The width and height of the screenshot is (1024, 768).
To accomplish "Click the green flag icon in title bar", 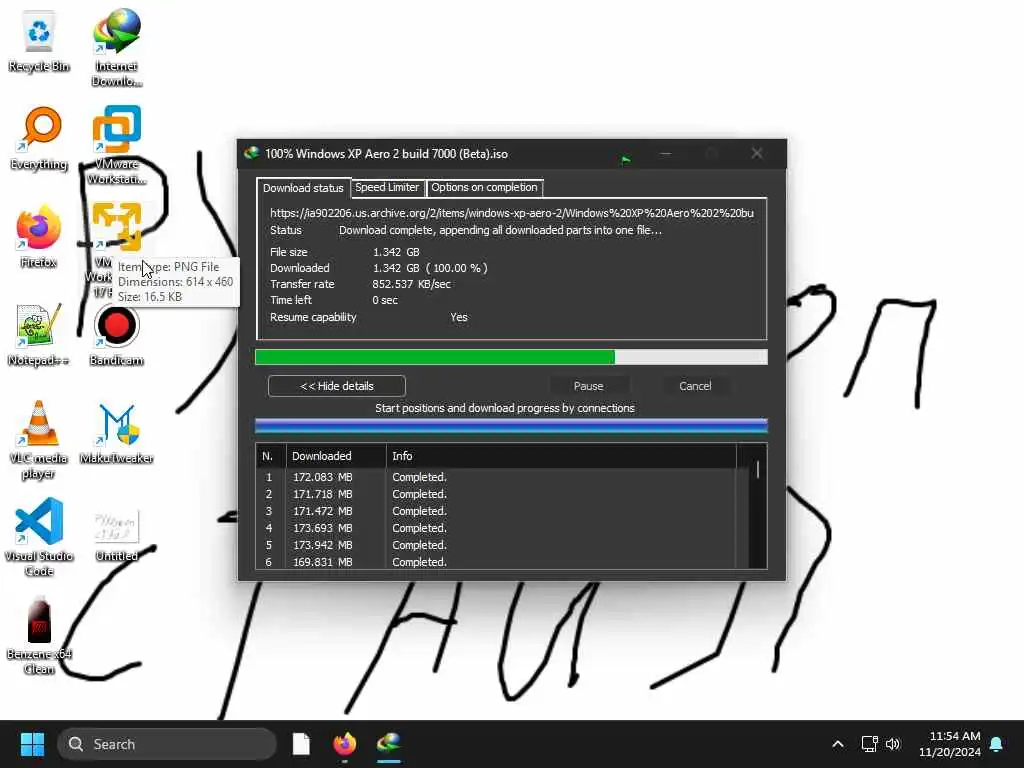I will 626,159.
